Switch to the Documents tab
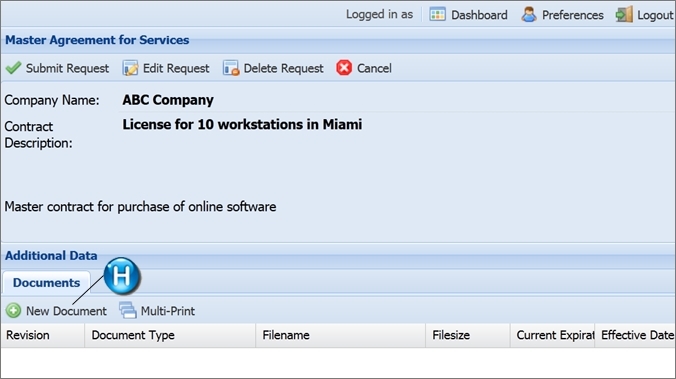This screenshot has height=379, width=676. (x=47, y=283)
